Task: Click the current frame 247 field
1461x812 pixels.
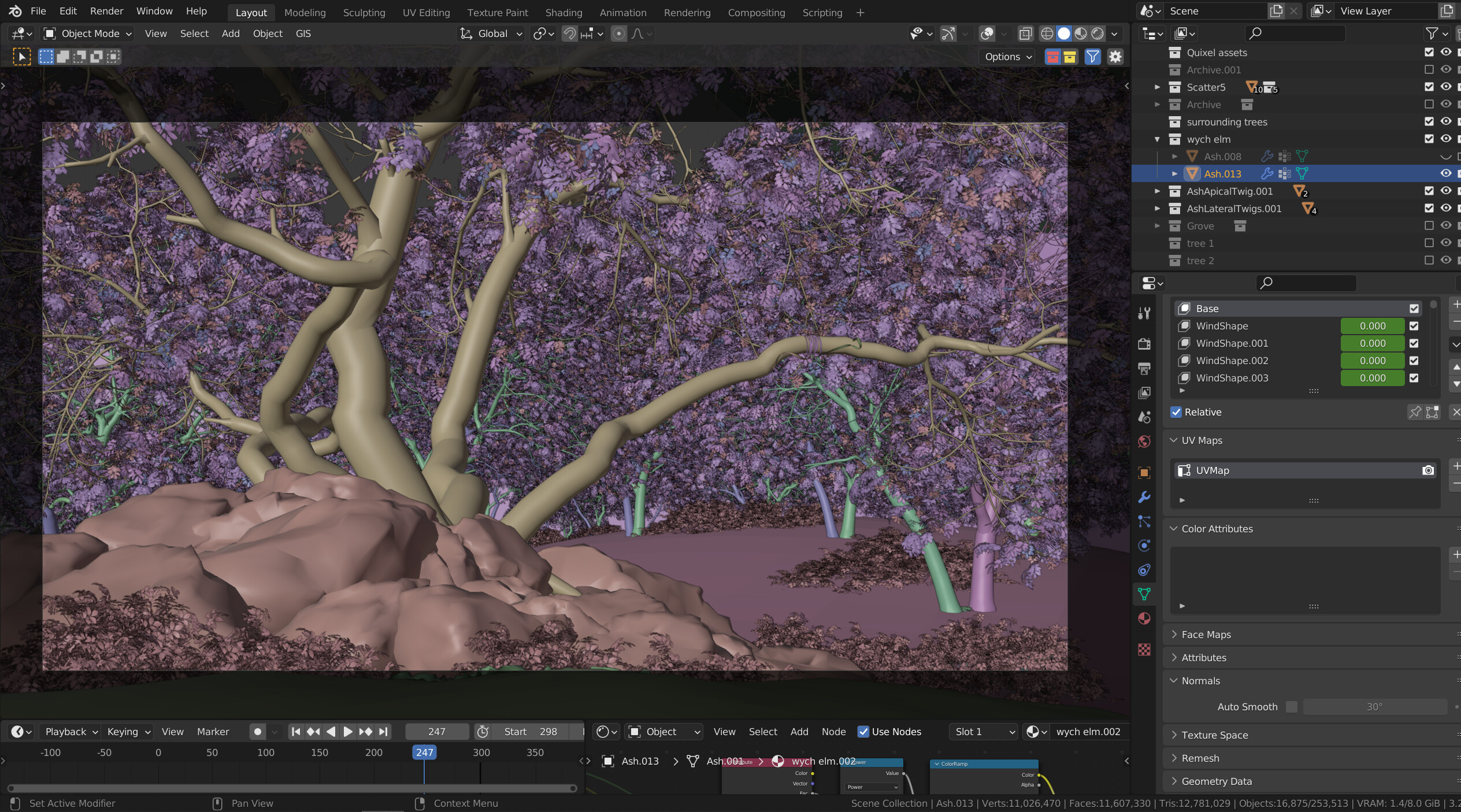Action: (437, 732)
